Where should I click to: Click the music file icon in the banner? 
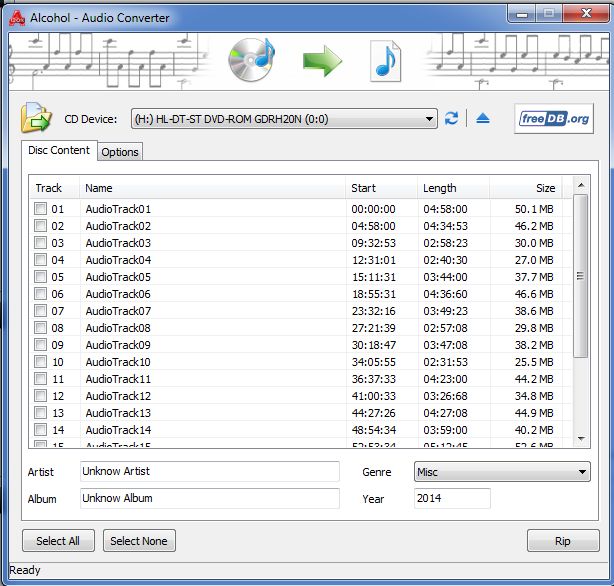pyautogui.click(x=386, y=61)
